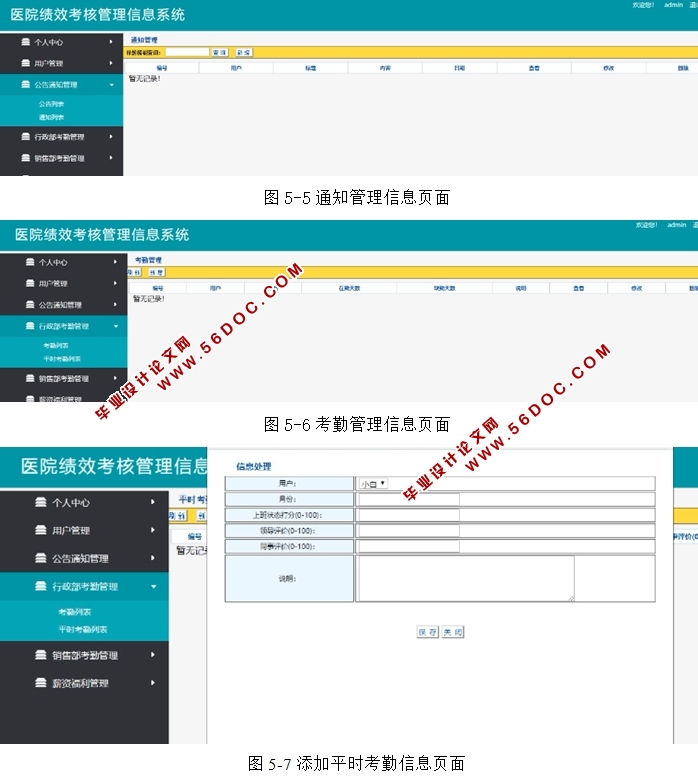Click the 缺勤天数 column header
This screenshot has width=698, height=779.
[x=444, y=288]
